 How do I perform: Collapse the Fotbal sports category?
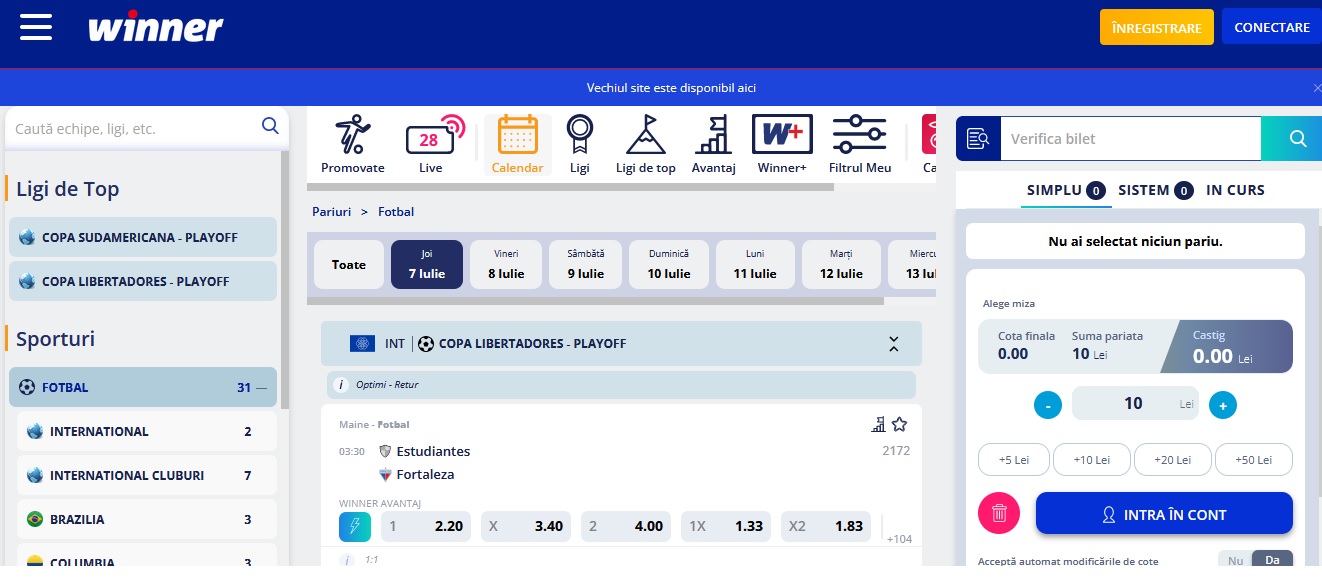pos(262,387)
